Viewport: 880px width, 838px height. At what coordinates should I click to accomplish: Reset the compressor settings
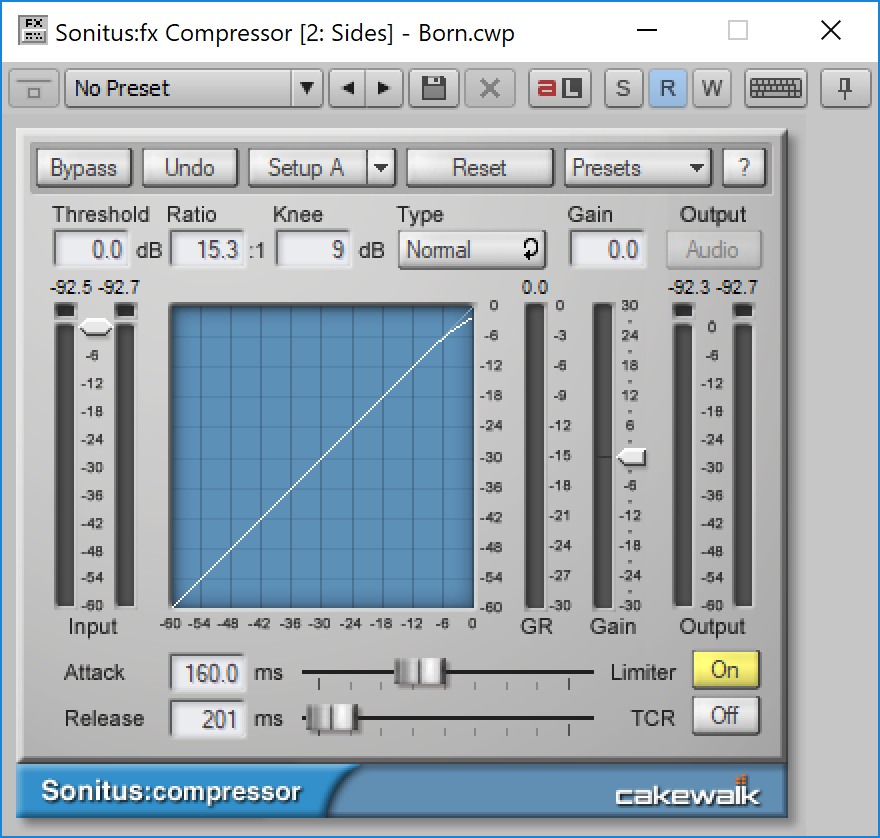pyautogui.click(x=479, y=167)
